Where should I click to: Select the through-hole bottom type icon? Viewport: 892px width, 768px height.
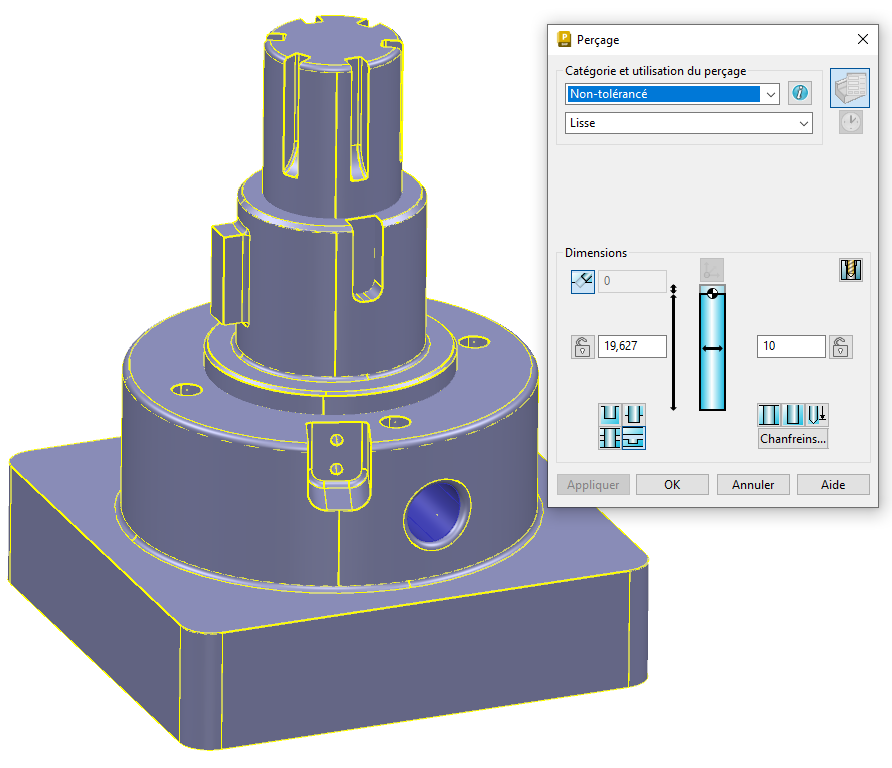(x=770, y=415)
